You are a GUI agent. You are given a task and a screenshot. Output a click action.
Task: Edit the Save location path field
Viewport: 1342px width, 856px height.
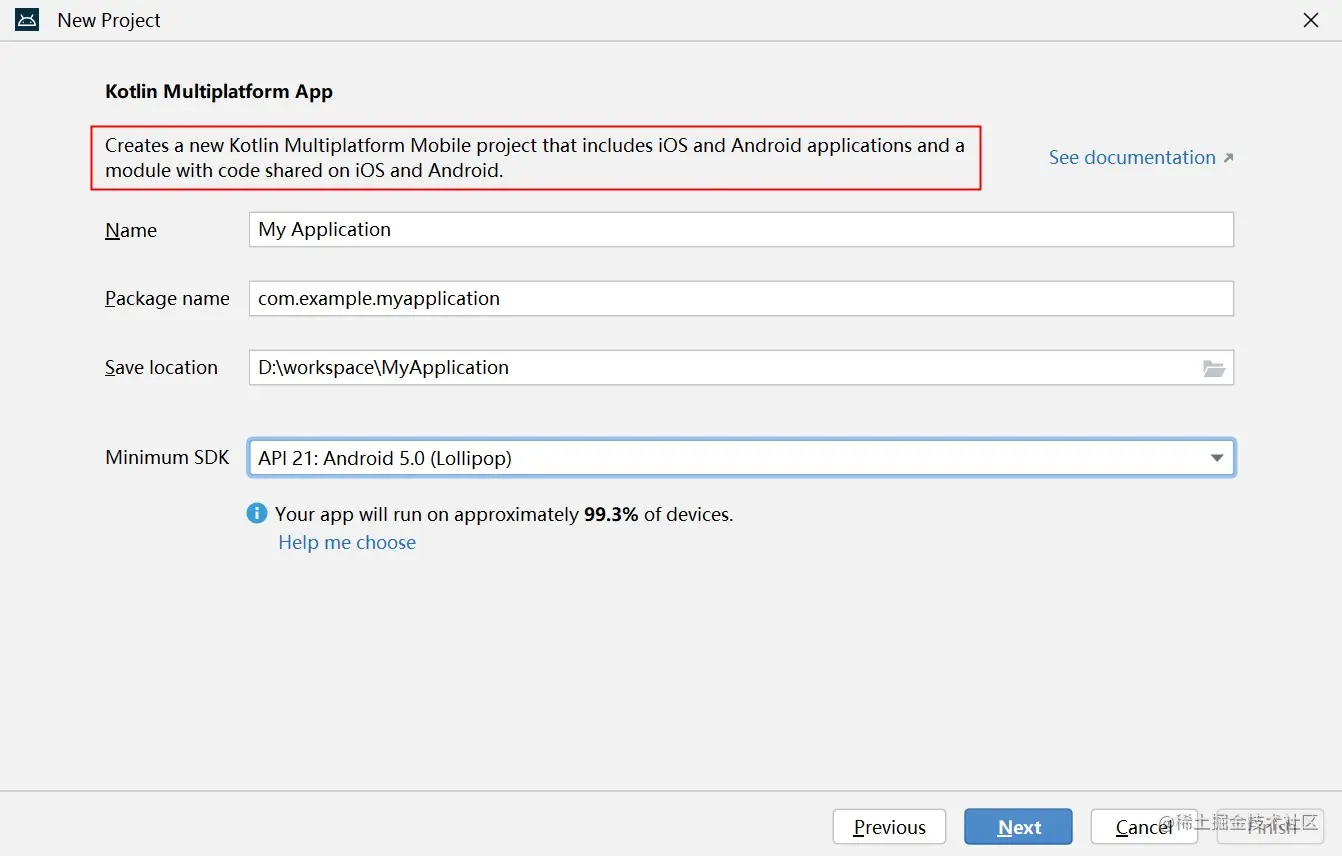click(x=720, y=368)
